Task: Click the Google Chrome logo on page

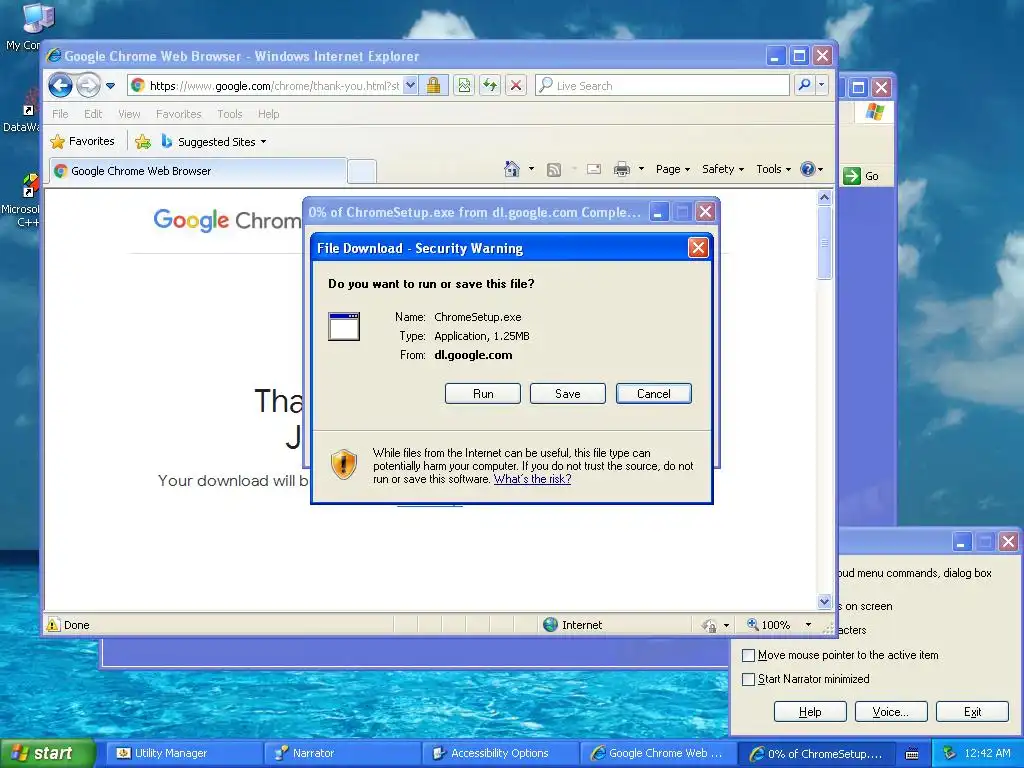Action: (x=227, y=220)
